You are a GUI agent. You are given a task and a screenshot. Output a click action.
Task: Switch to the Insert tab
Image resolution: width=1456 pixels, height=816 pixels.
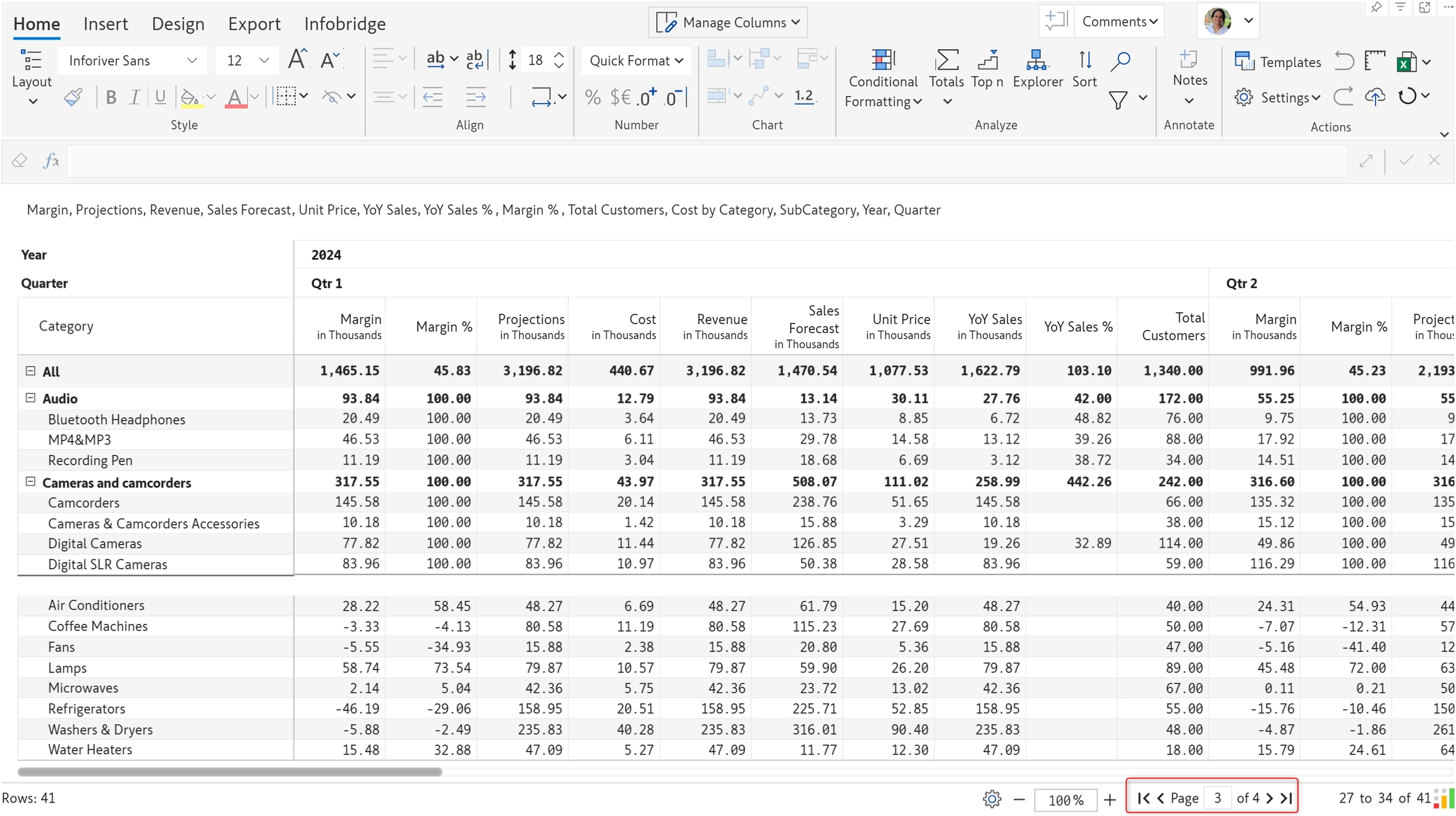pyautogui.click(x=106, y=24)
